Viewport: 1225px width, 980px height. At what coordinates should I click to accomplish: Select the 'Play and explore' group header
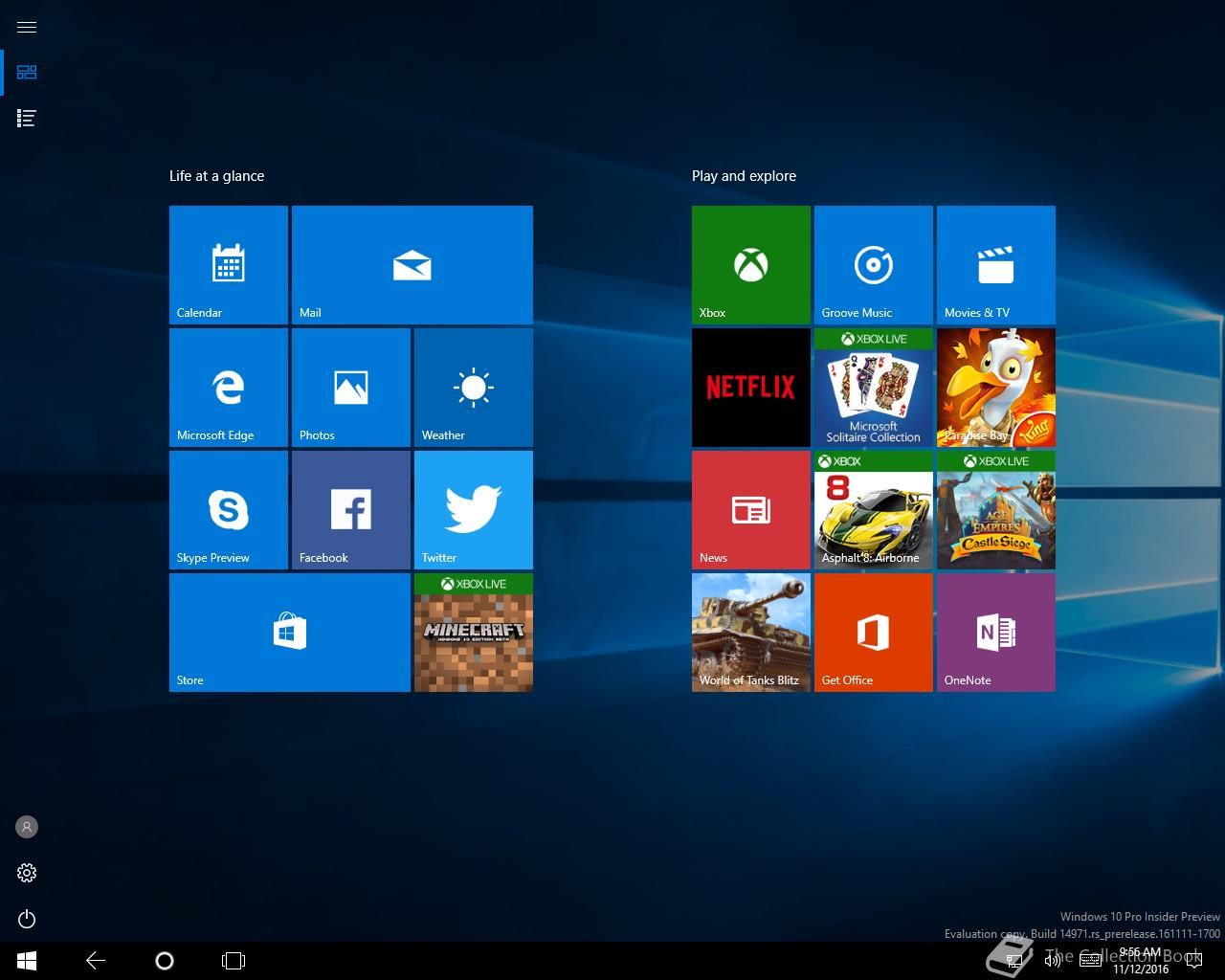click(x=745, y=176)
